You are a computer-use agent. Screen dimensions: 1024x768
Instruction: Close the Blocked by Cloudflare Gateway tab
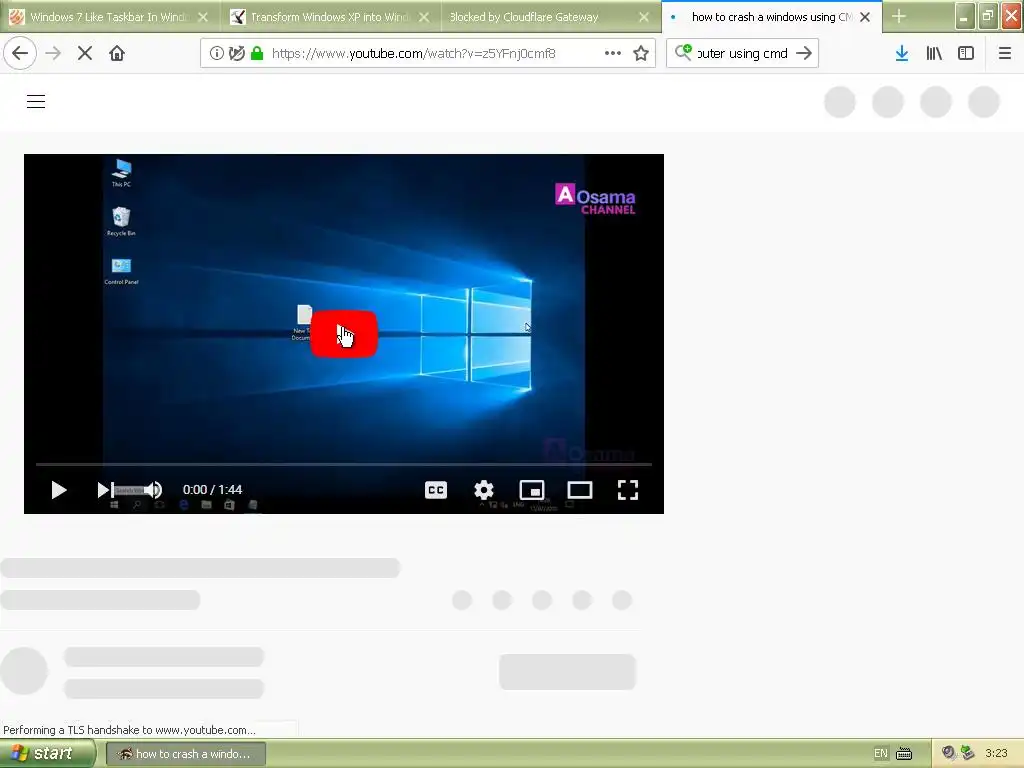coord(644,17)
